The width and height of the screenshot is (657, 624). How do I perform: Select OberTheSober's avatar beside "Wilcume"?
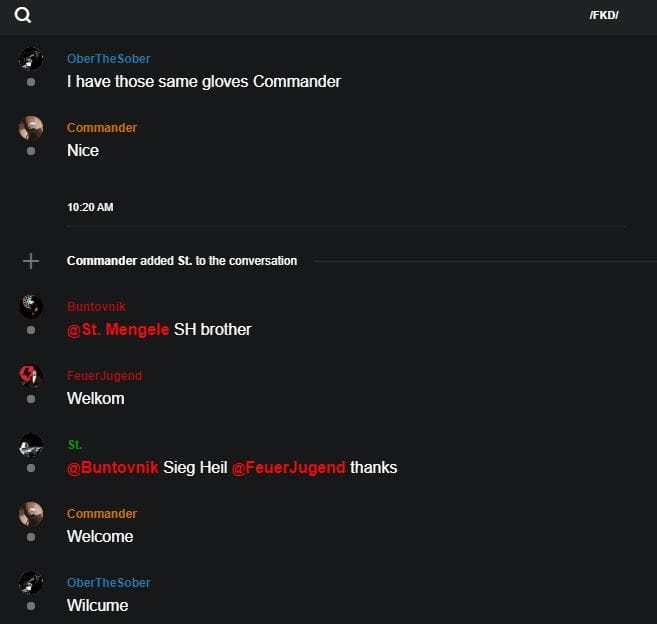tap(31, 582)
